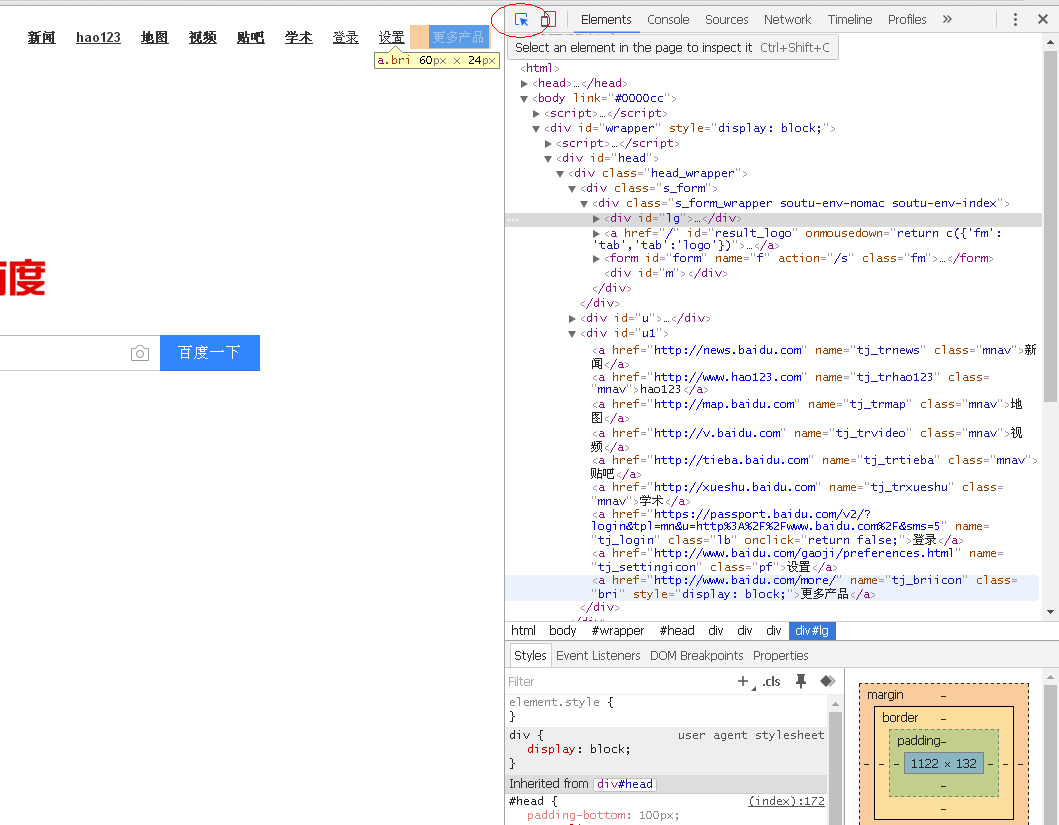The image size is (1059, 825).
Task: Click the 登录 login link
Action: click(x=346, y=37)
